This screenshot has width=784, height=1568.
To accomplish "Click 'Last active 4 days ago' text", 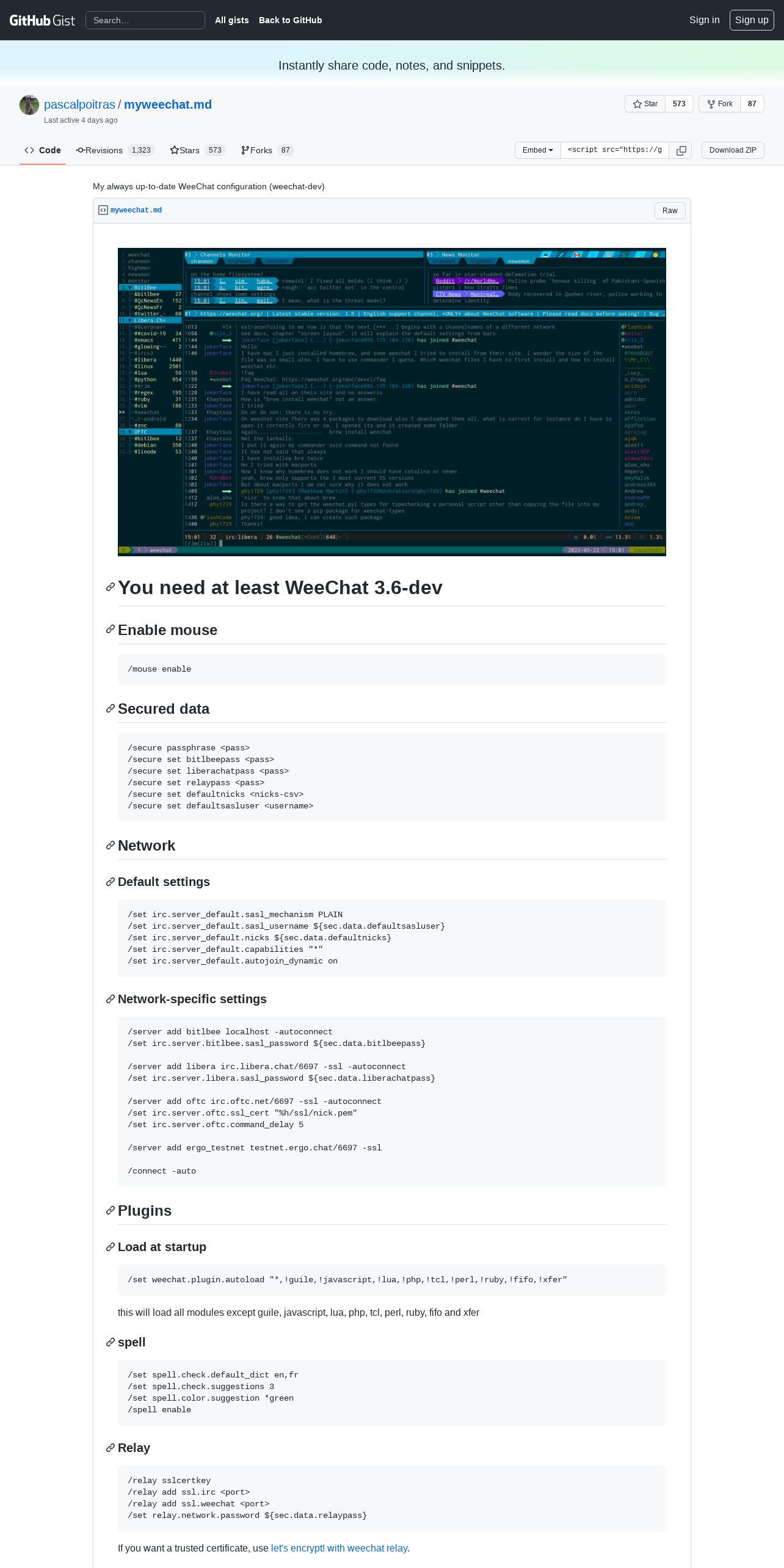I will click(x=81, y=120).
